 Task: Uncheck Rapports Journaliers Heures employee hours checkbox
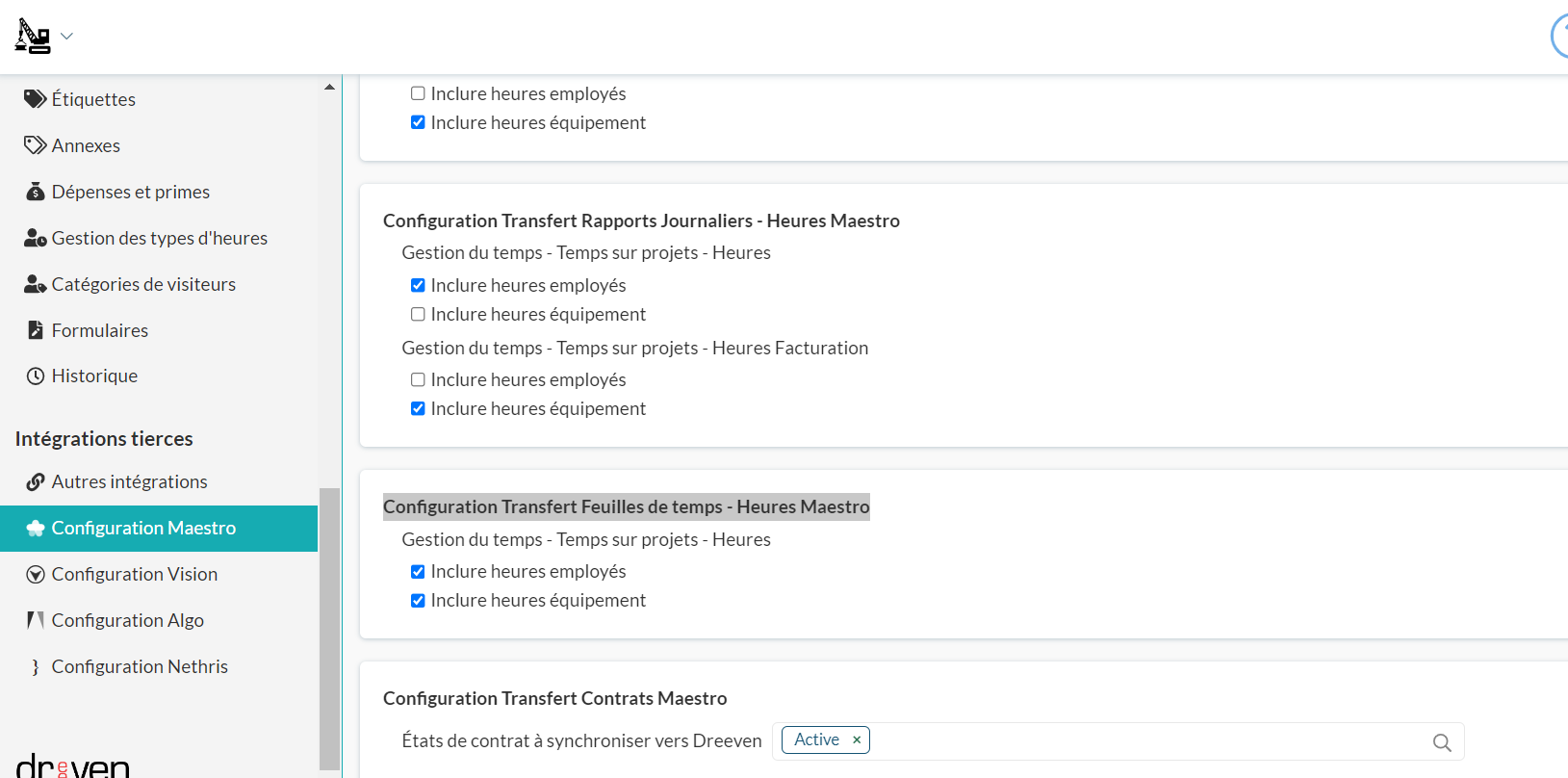[418, 285]
